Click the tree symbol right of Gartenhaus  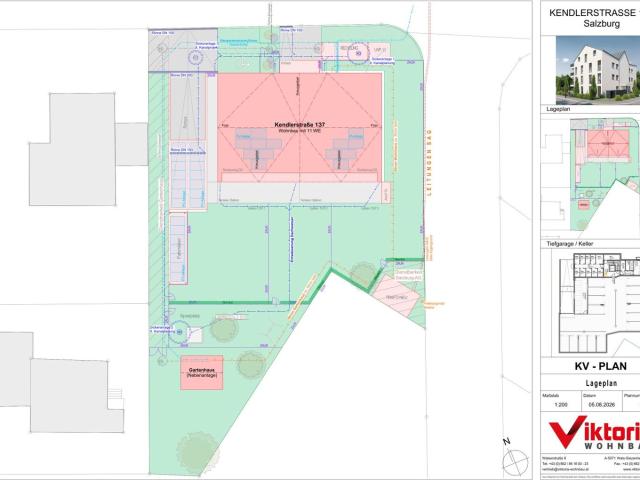251,364
